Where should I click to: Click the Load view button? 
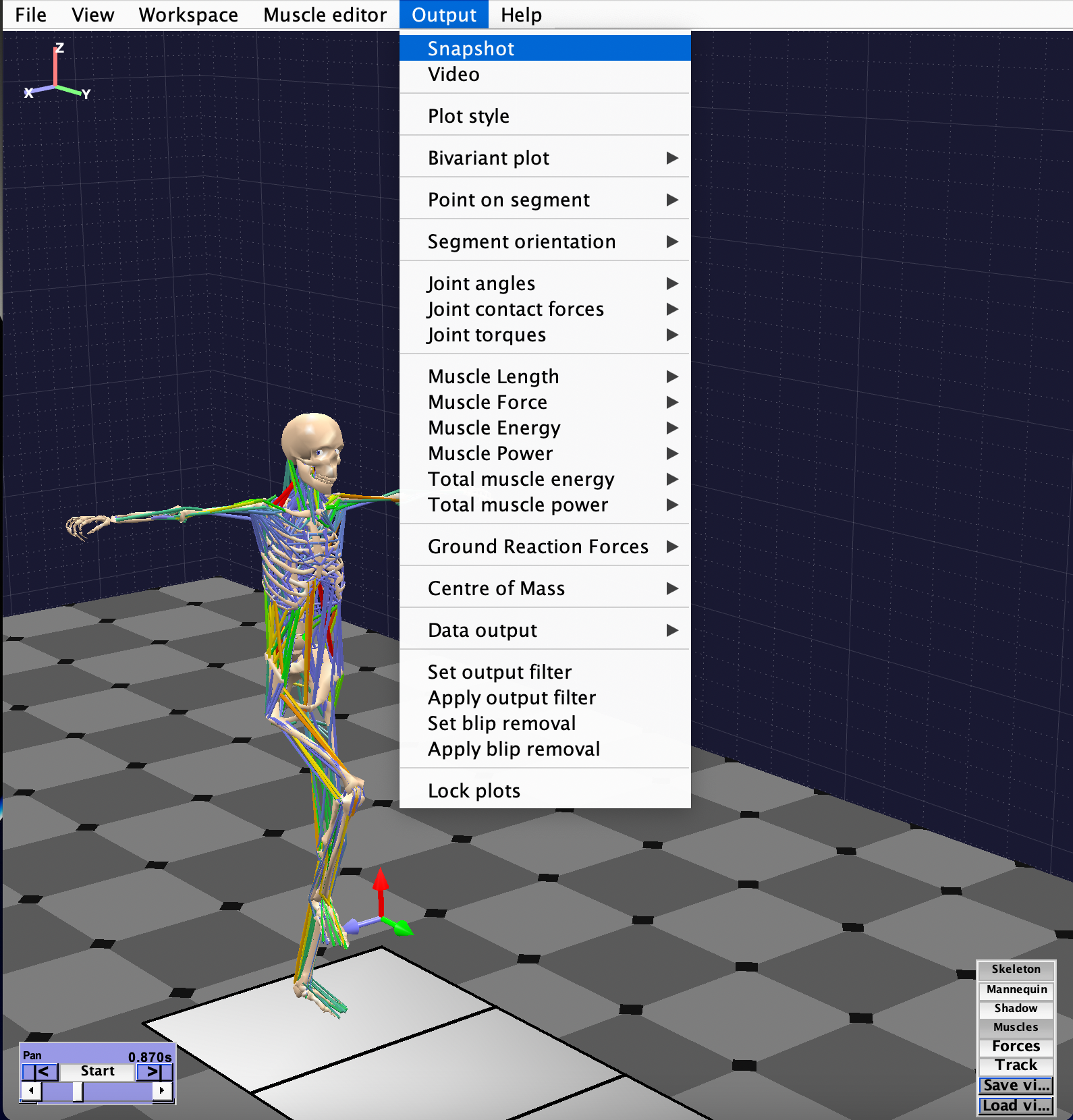click(1016, 1105)
